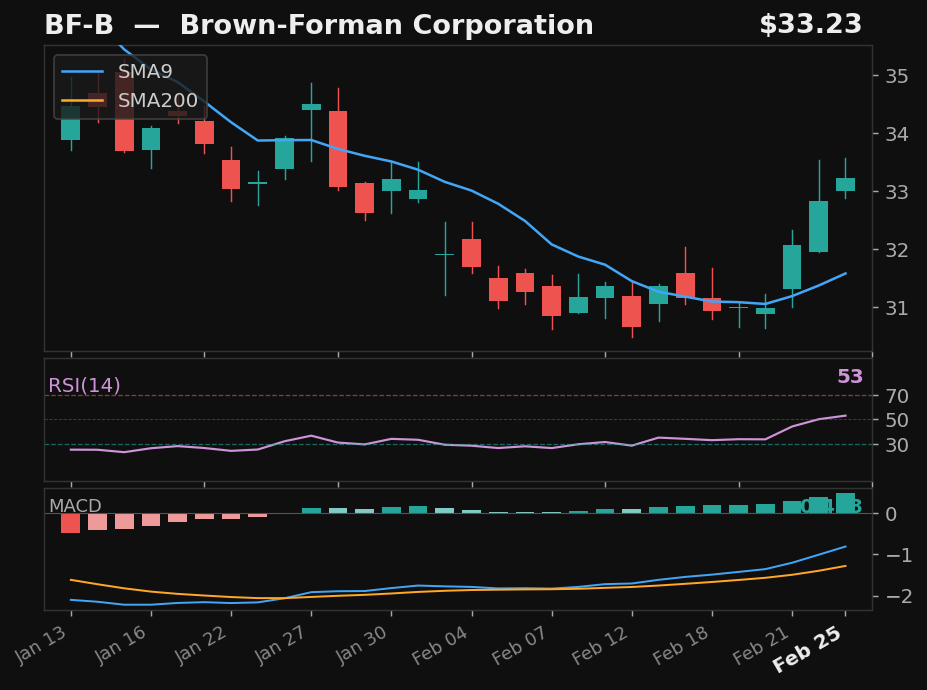This screenshot has width=927, height=690.
Task: Click the SMA200 legend label
Action: [x=157, y=101]
